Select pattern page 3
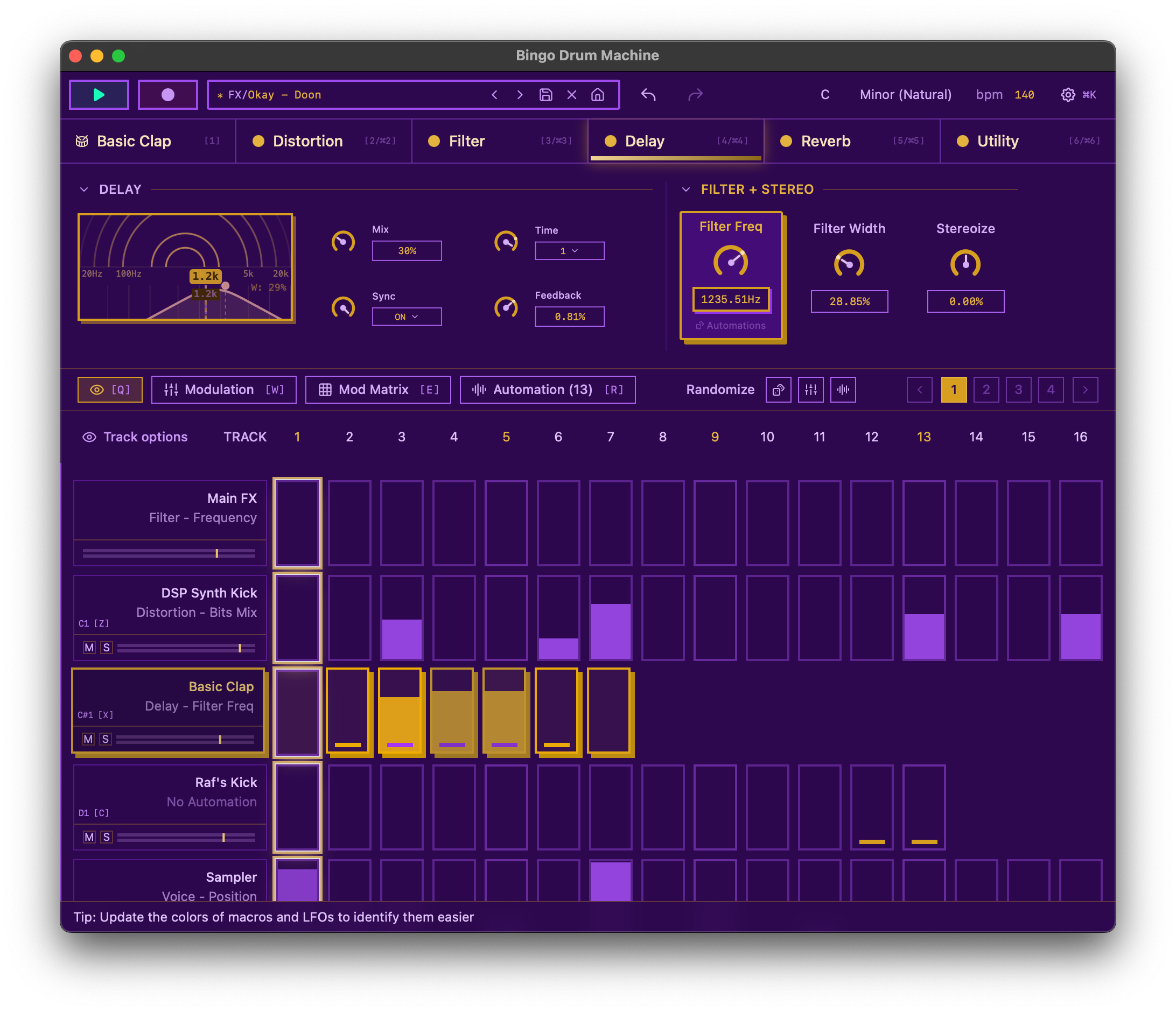Image resolution: width=1176 pixels, height=1012 pixels. 1018,390
